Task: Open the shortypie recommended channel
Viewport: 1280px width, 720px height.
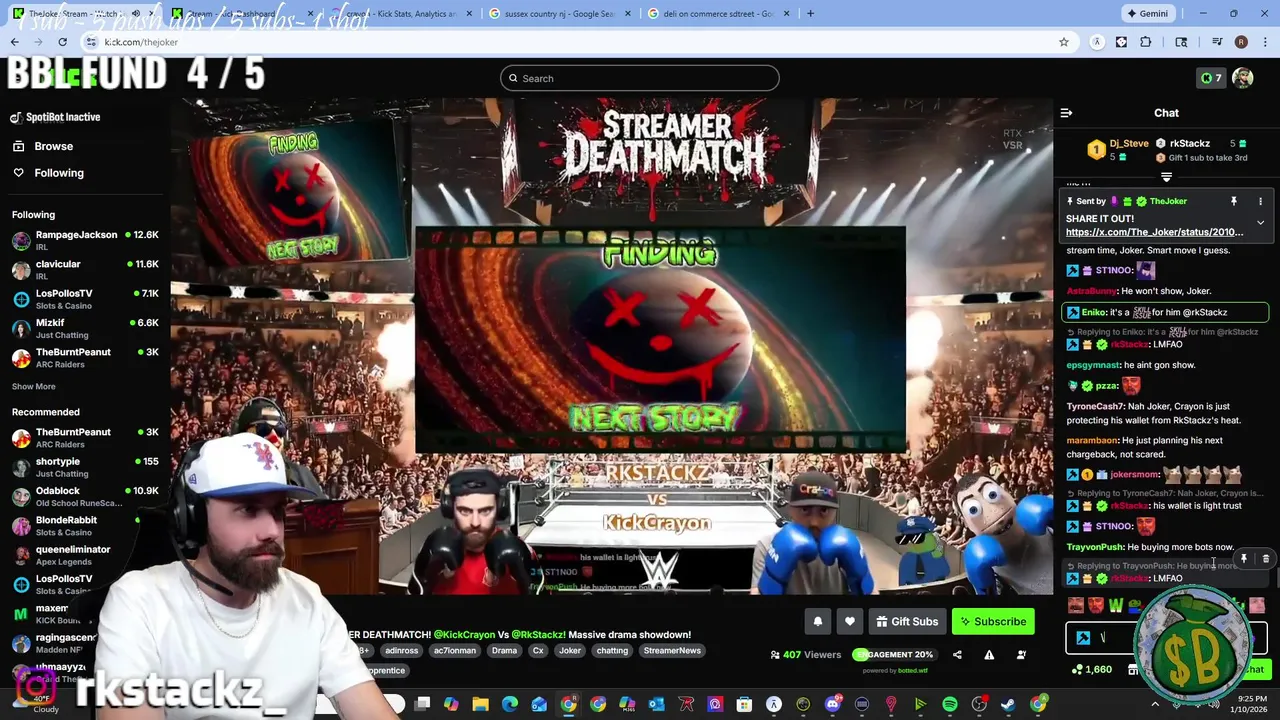Action: click(85, 467)
